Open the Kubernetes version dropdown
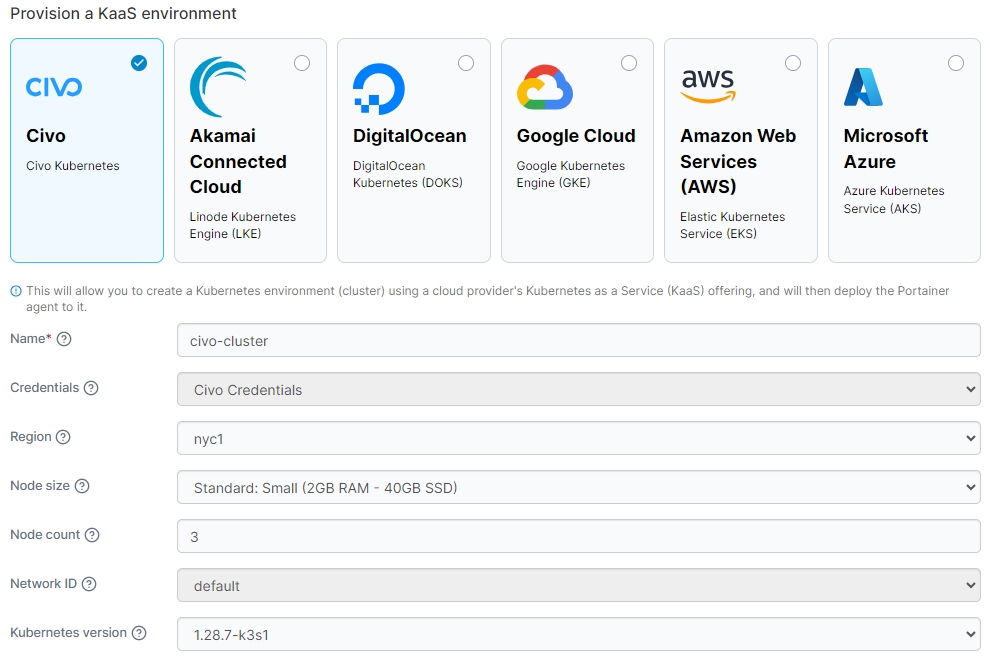 [x=578, y=634]
